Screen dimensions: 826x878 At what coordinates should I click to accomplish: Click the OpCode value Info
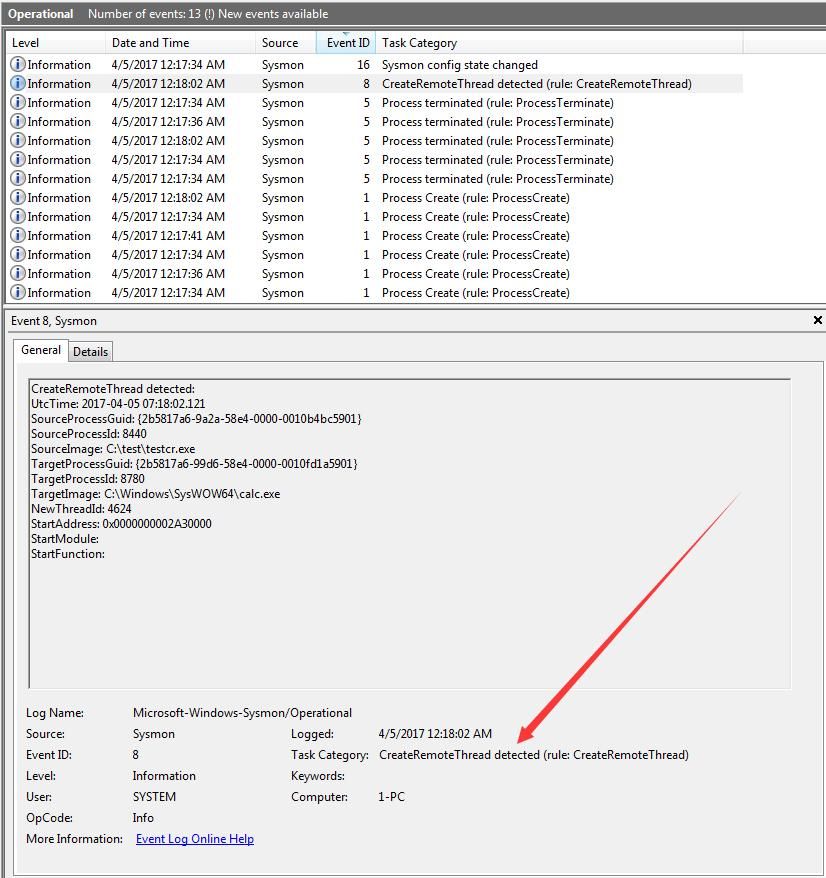143,818
